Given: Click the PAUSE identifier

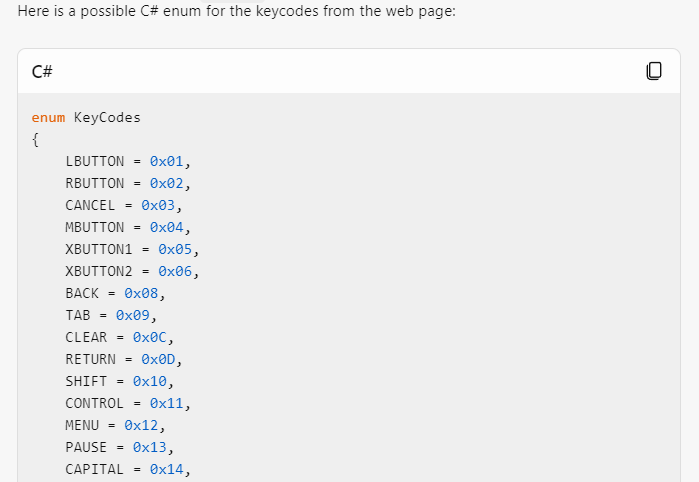Looking at the screenshot, I should click(86, 447).
